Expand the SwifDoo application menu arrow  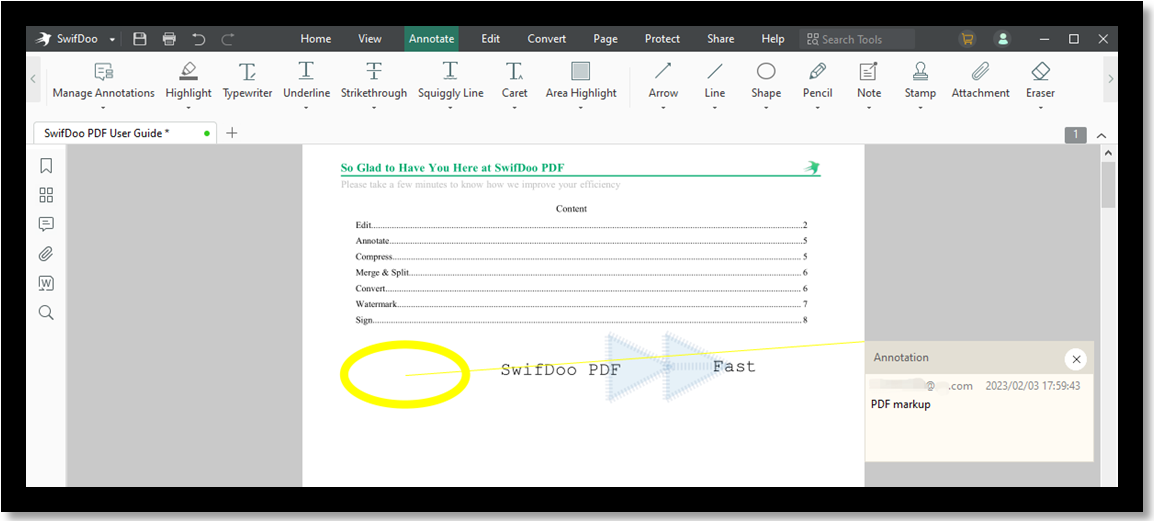tap(112, 40)
